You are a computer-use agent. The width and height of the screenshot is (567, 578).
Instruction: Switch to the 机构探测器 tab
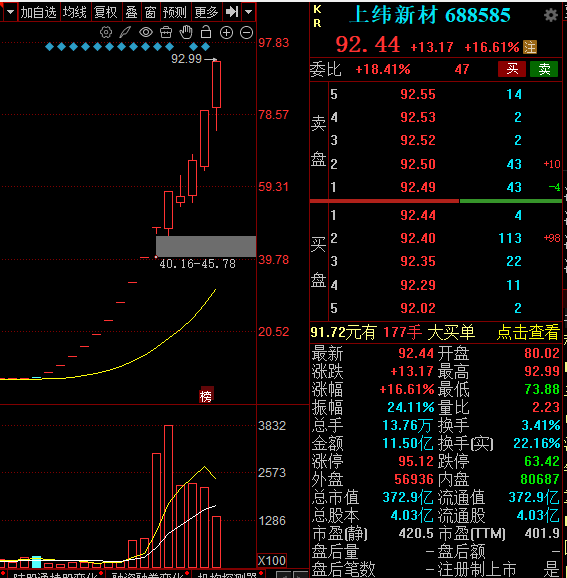point(227,574)
